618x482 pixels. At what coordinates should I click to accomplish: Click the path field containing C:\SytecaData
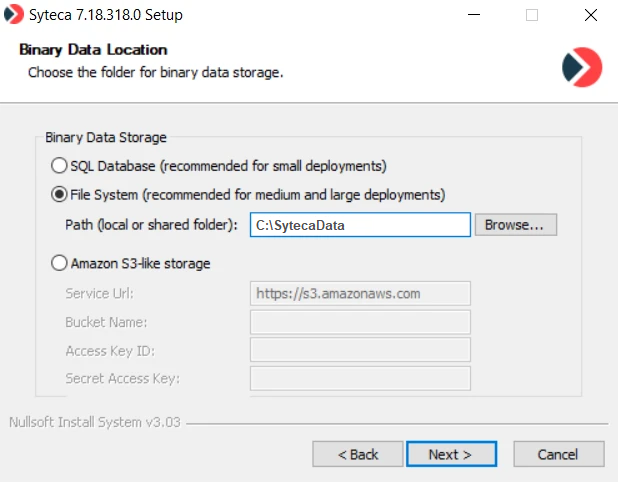(360, 225)
